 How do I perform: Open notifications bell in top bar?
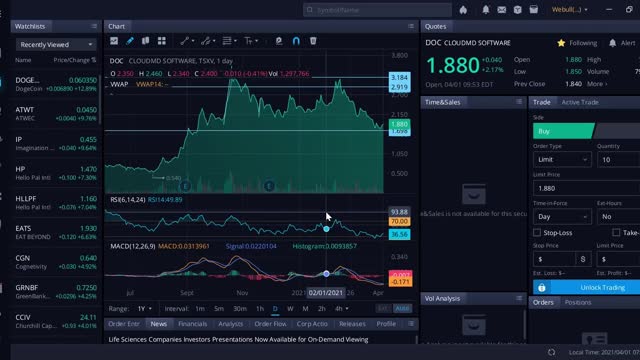coord(486,9)
